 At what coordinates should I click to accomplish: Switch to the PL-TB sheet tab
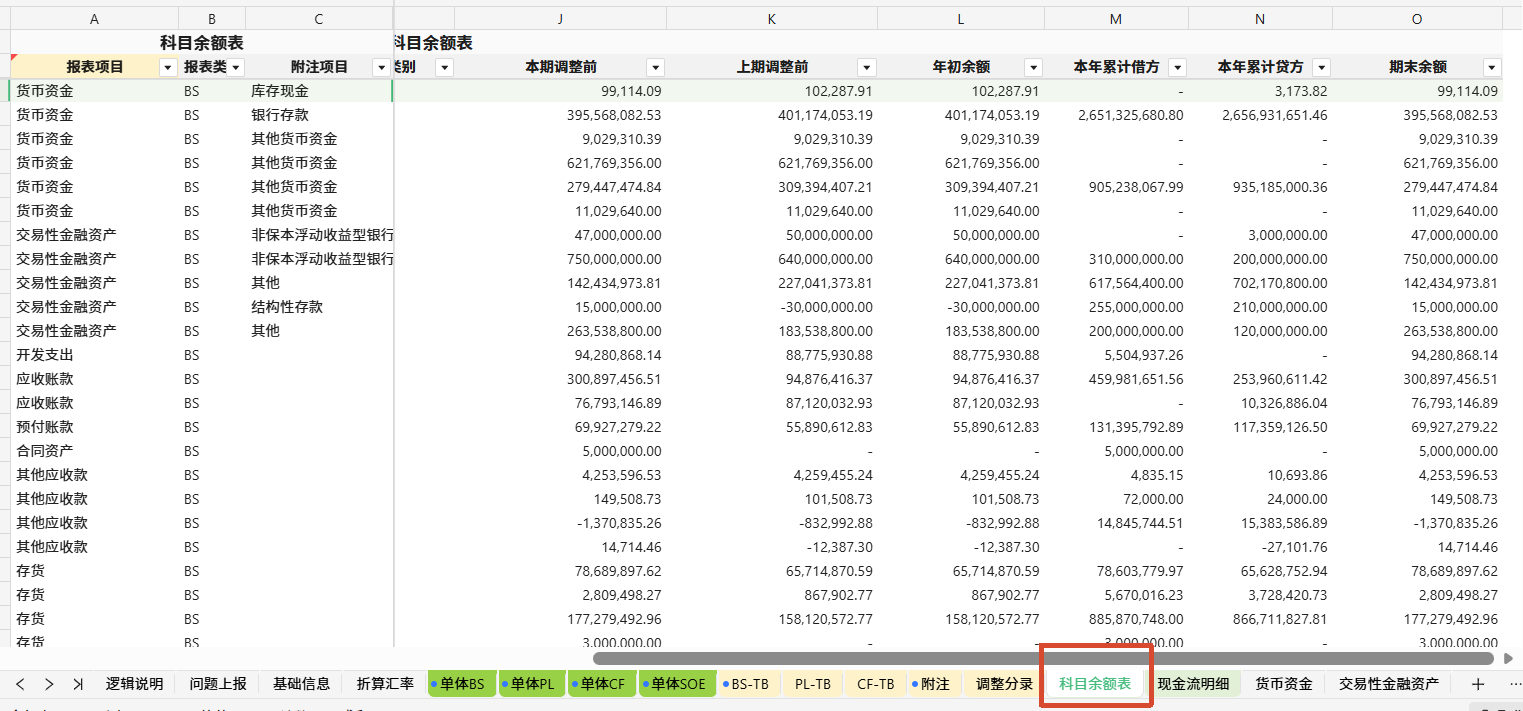coord(813,684)
